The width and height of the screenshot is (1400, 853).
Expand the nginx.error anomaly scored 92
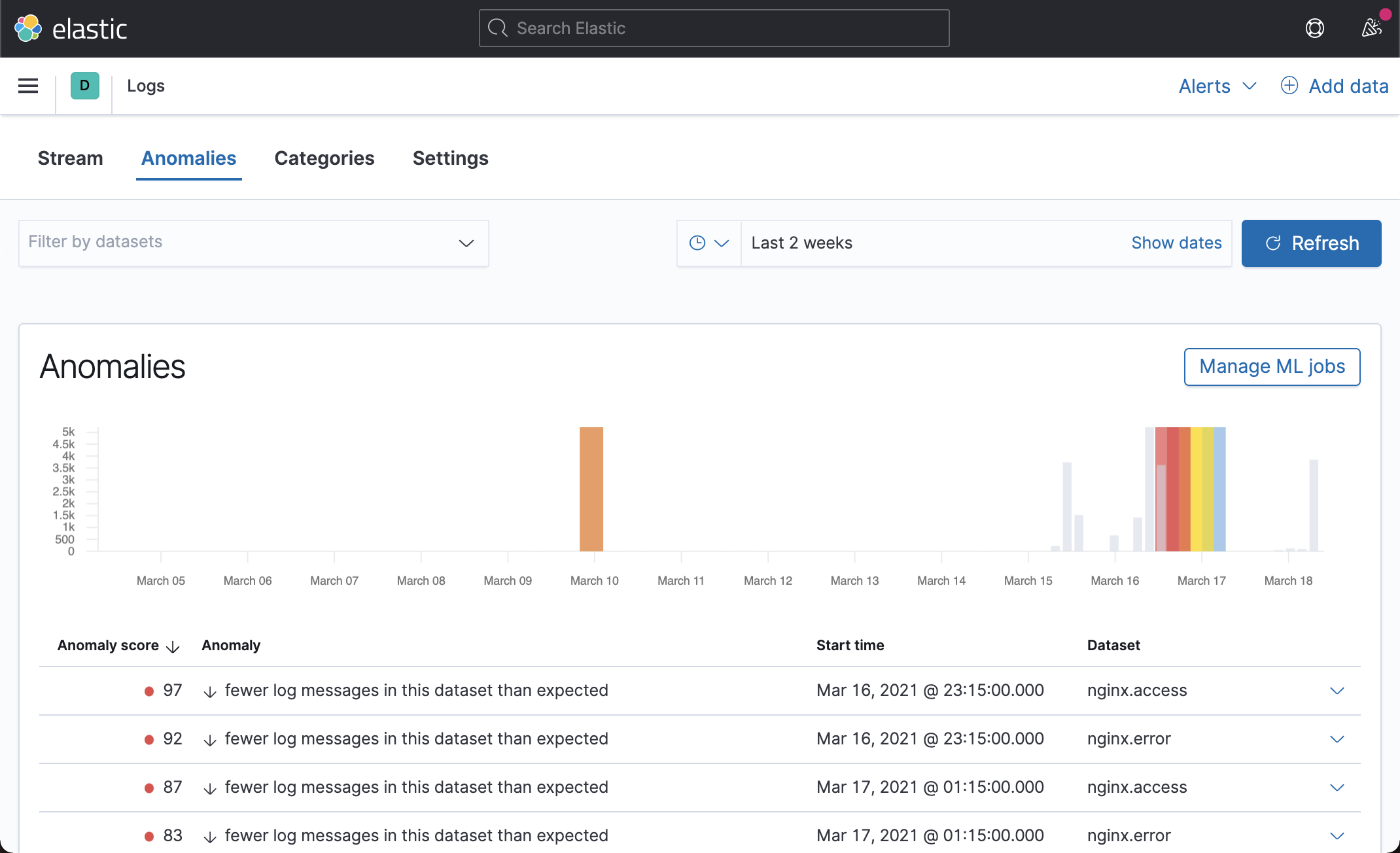(1338, 739)
